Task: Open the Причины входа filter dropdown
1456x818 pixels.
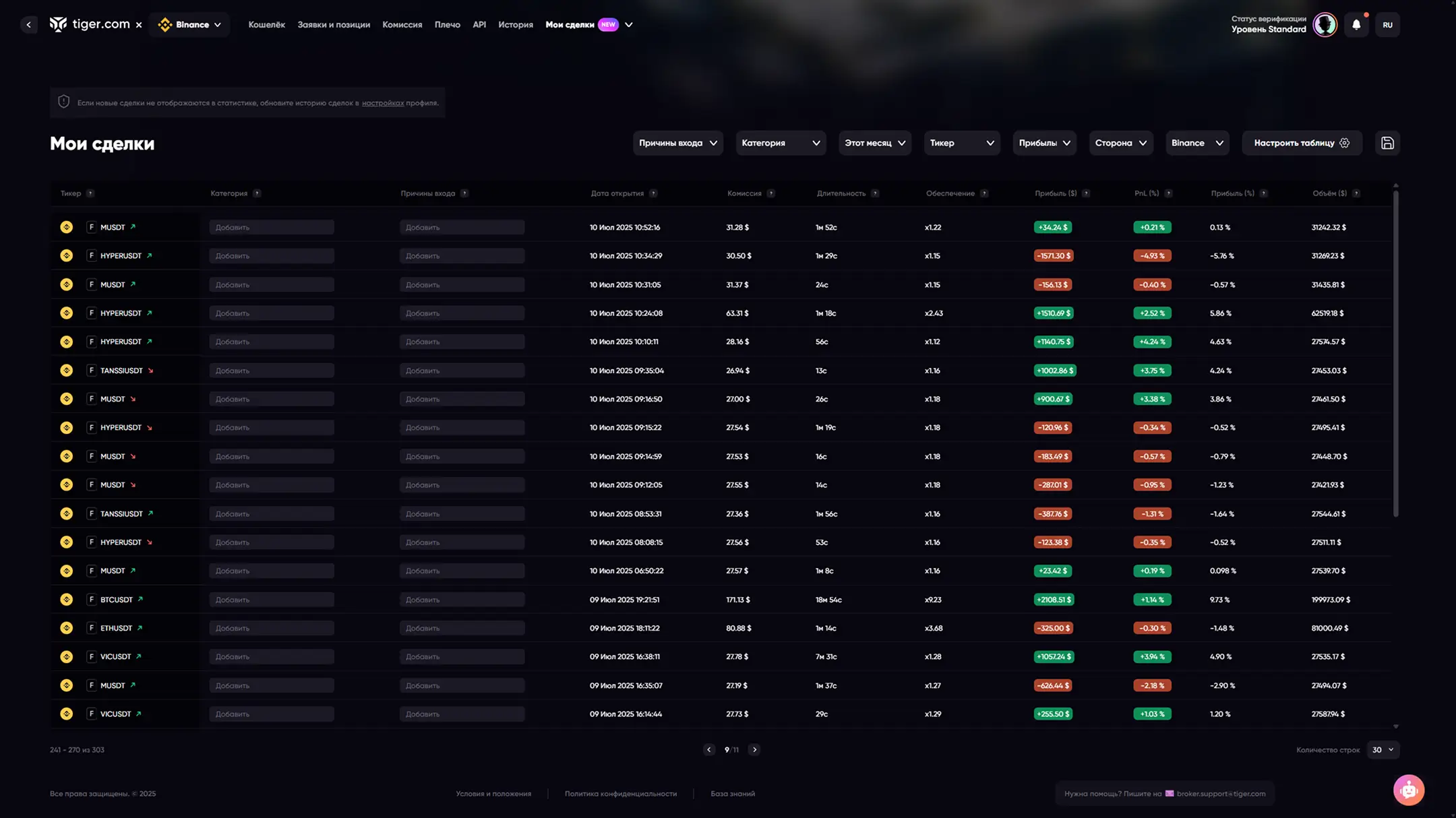Action: pyautogui.click(x=677, y=143)
